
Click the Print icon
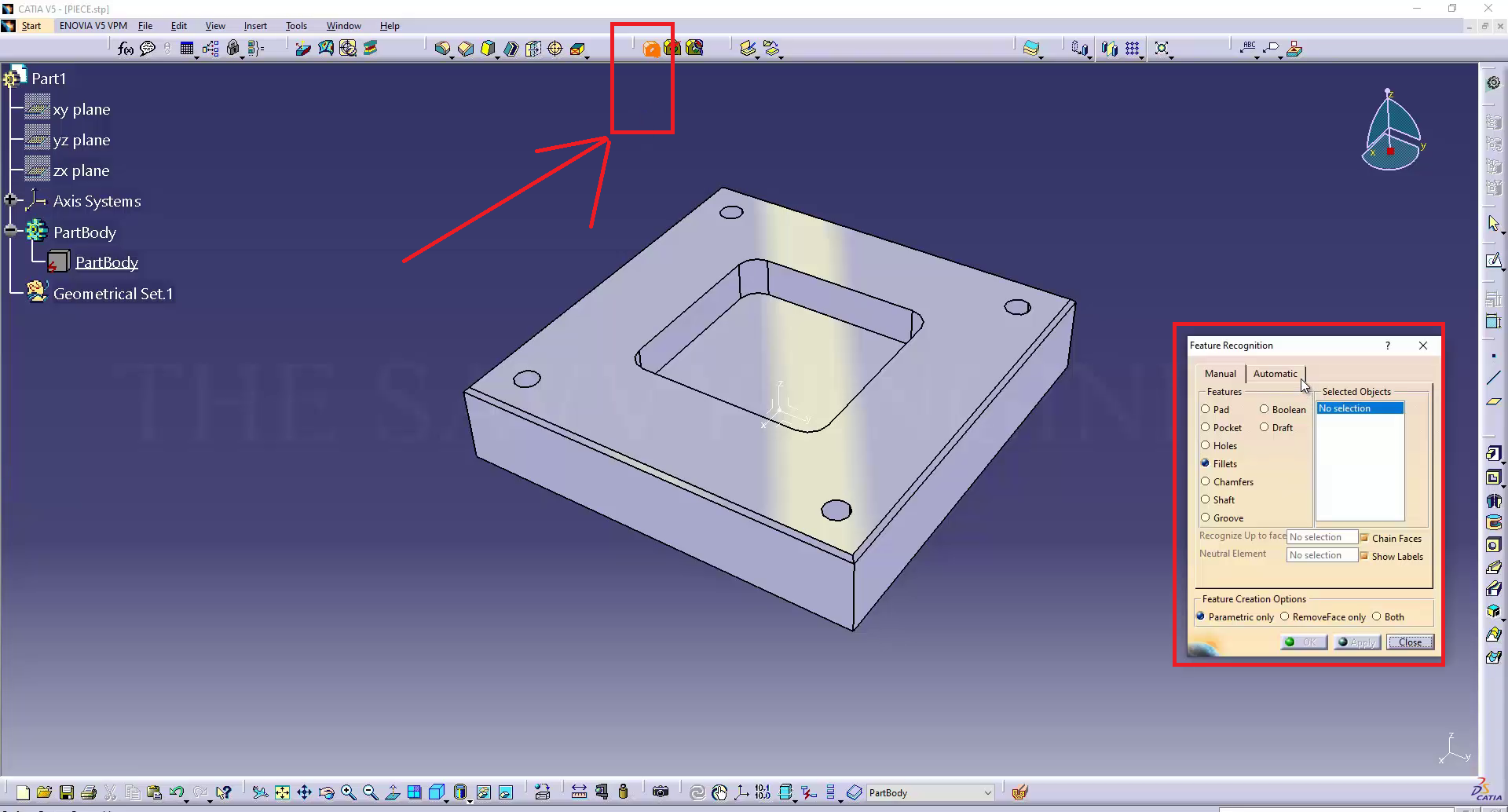[89, 792]
